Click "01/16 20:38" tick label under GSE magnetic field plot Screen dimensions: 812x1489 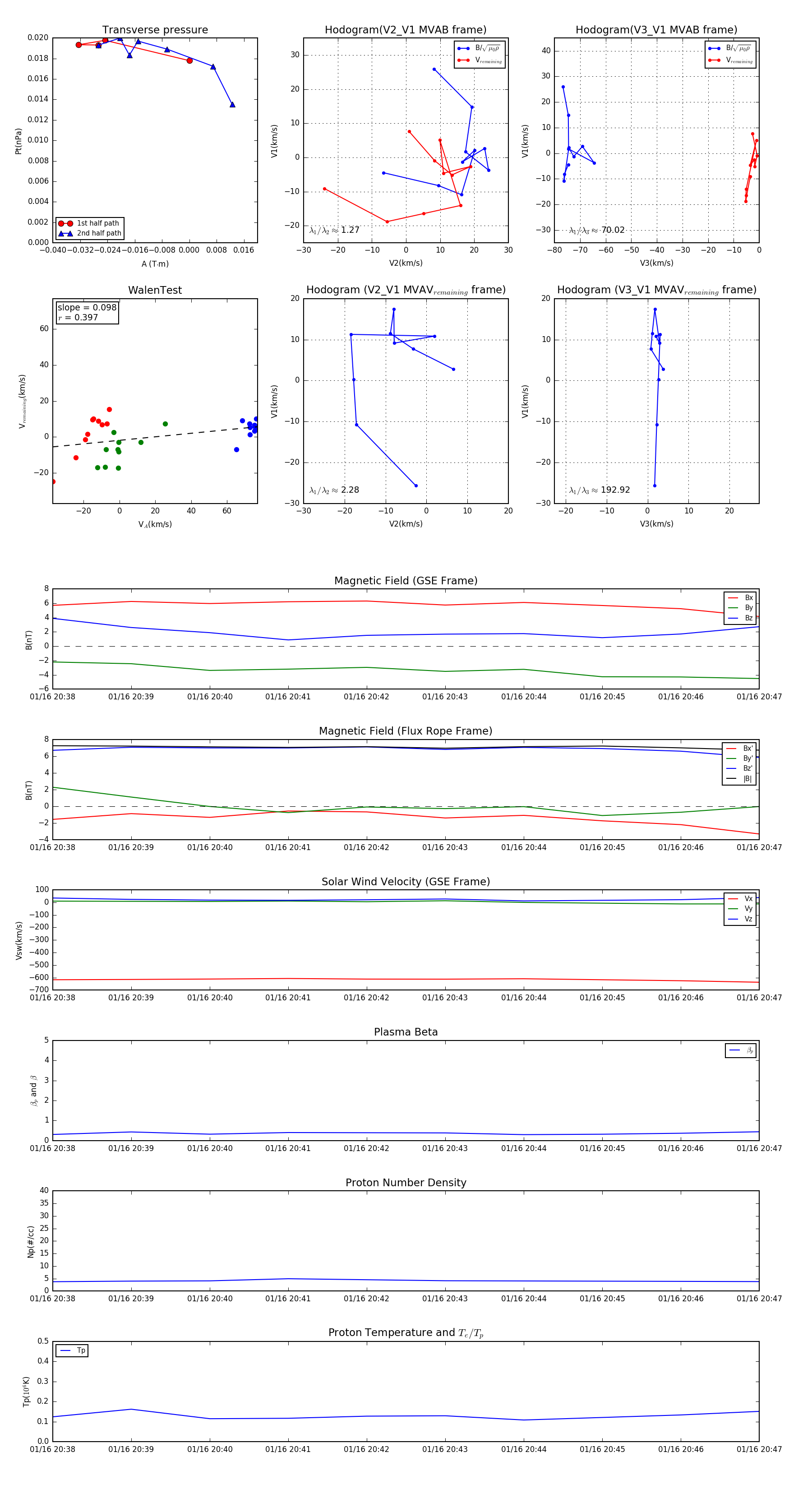click(53, 697)
